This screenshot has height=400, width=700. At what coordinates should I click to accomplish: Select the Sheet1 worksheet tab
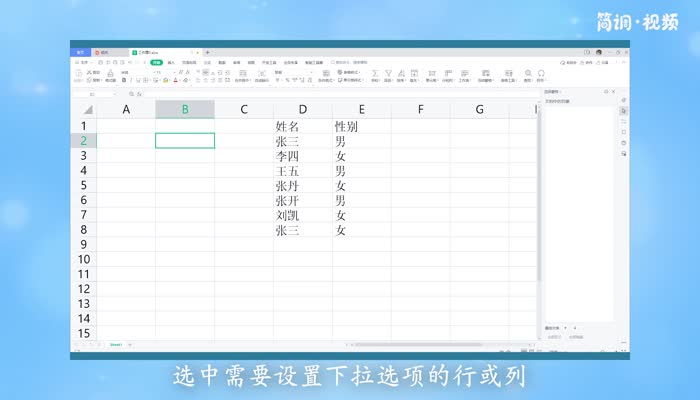click(x=115, y=345)
